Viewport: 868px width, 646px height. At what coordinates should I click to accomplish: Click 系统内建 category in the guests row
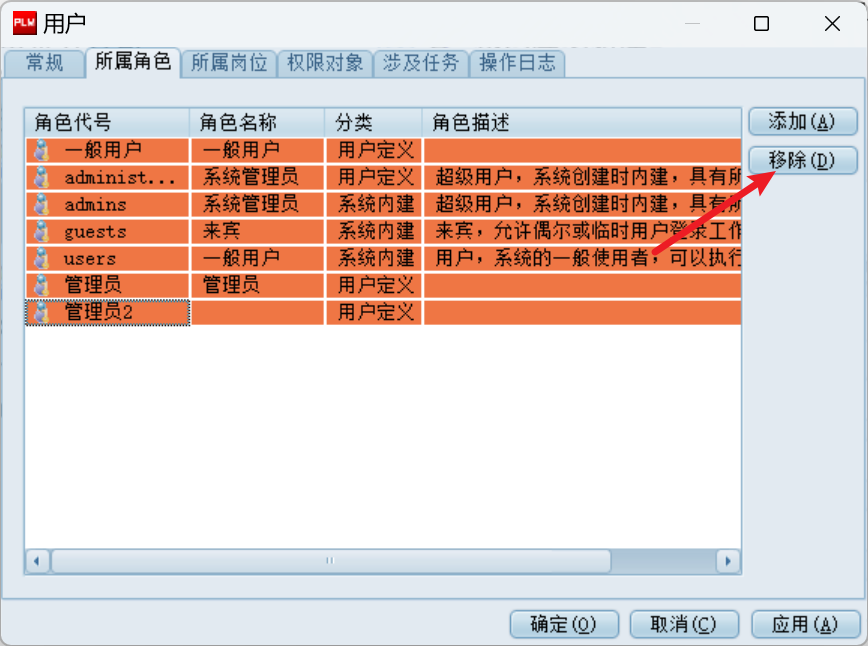tap(374, 231)
